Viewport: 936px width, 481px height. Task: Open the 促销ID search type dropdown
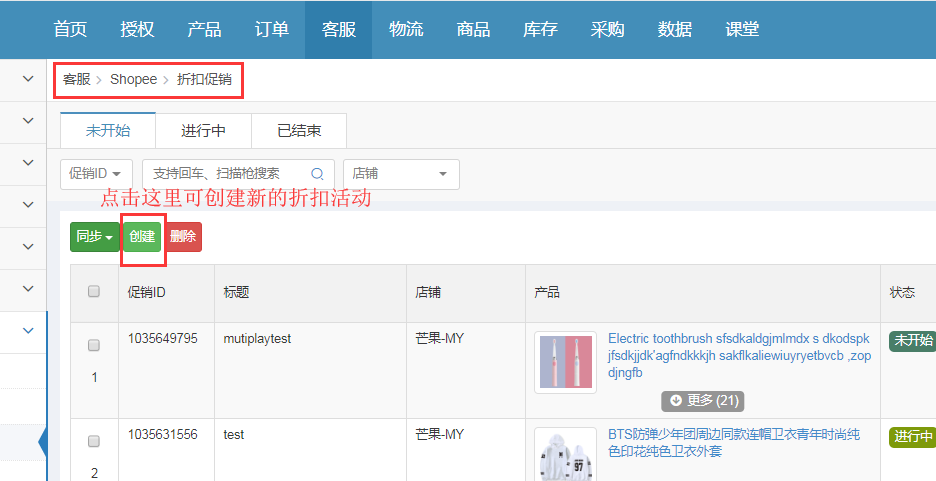tap(97, 174)
